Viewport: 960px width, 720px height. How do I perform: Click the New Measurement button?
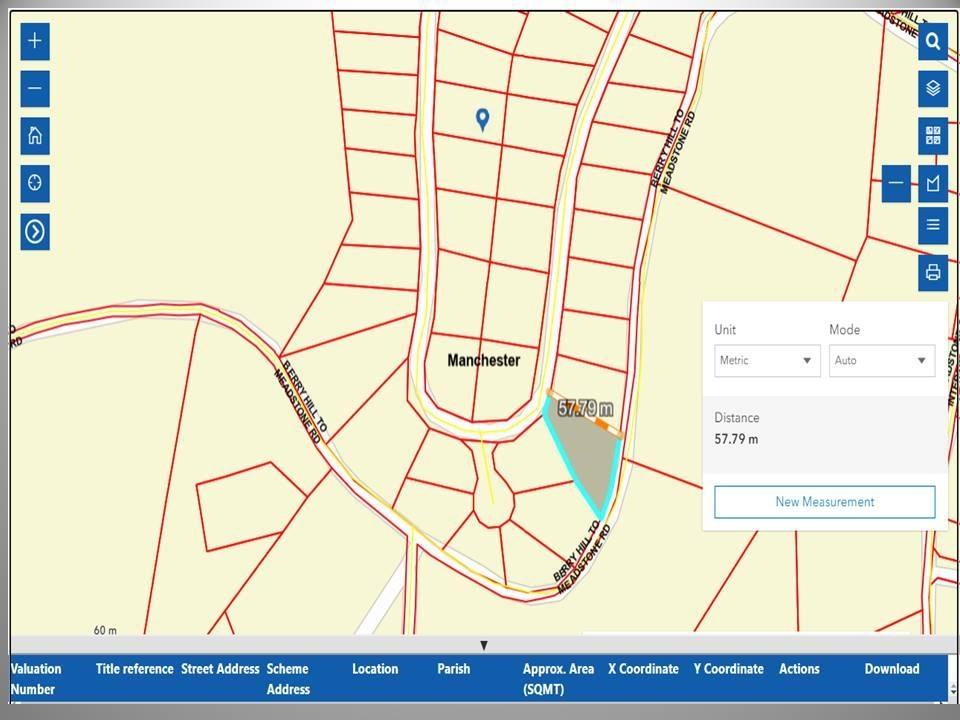click(824, 501)
